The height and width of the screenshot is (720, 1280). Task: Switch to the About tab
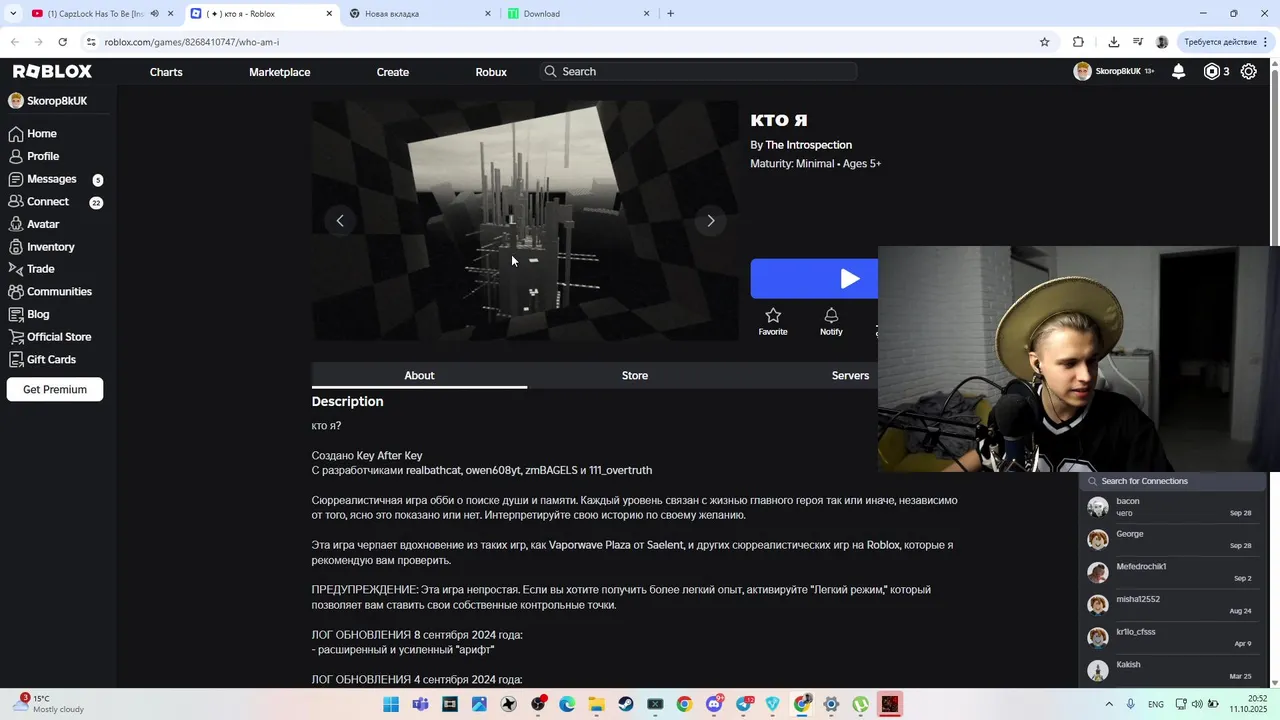419,375
